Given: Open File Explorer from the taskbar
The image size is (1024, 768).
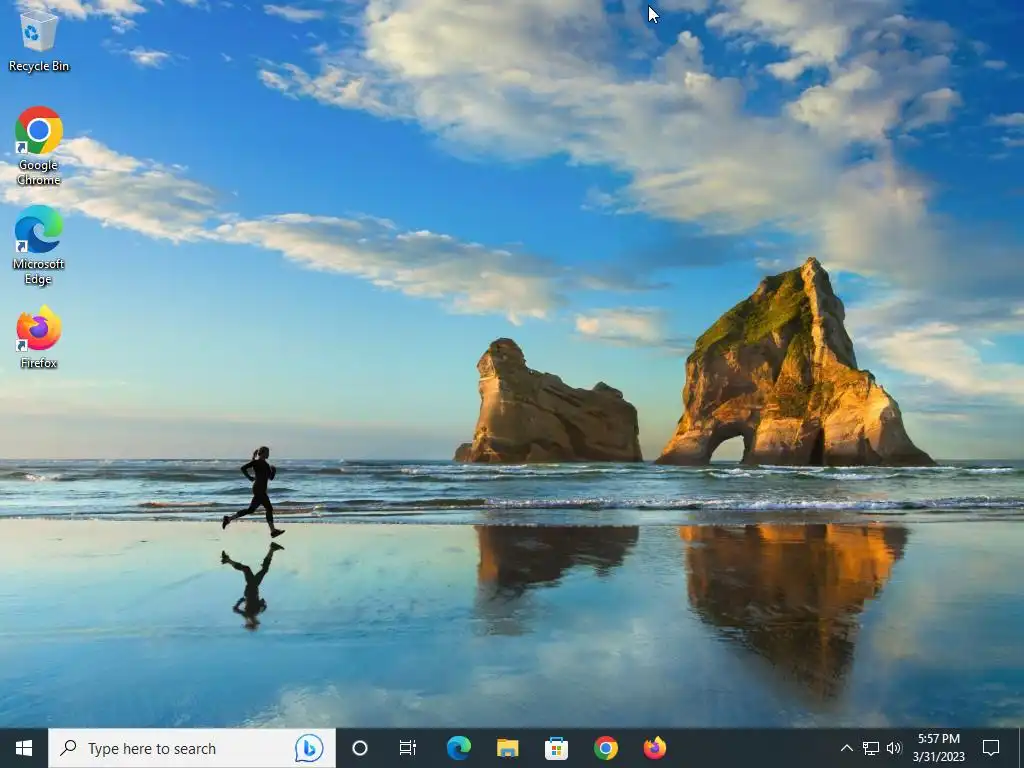Looking at the screenshot, I should tap(507, 748).
